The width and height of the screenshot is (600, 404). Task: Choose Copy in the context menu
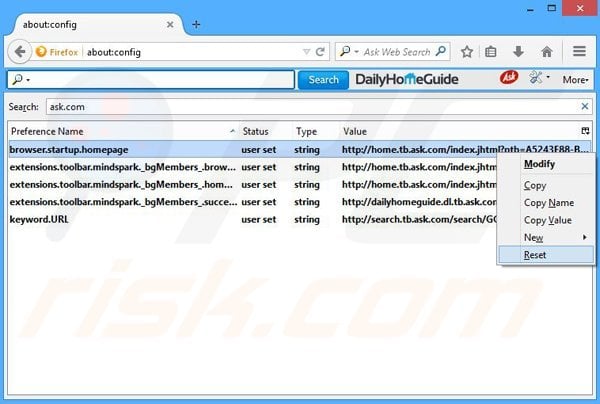tap(546, 186)
